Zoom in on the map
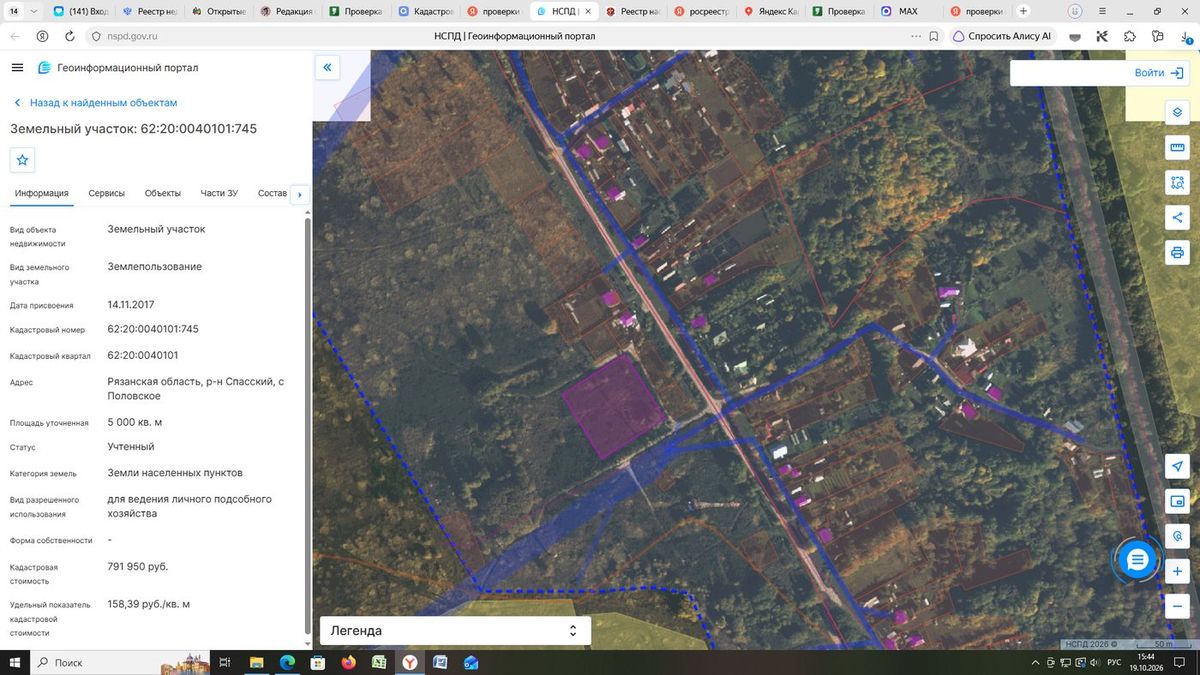Image resolution: width=1200 pixels, height=675 pixels. [x=1177, y=571]
